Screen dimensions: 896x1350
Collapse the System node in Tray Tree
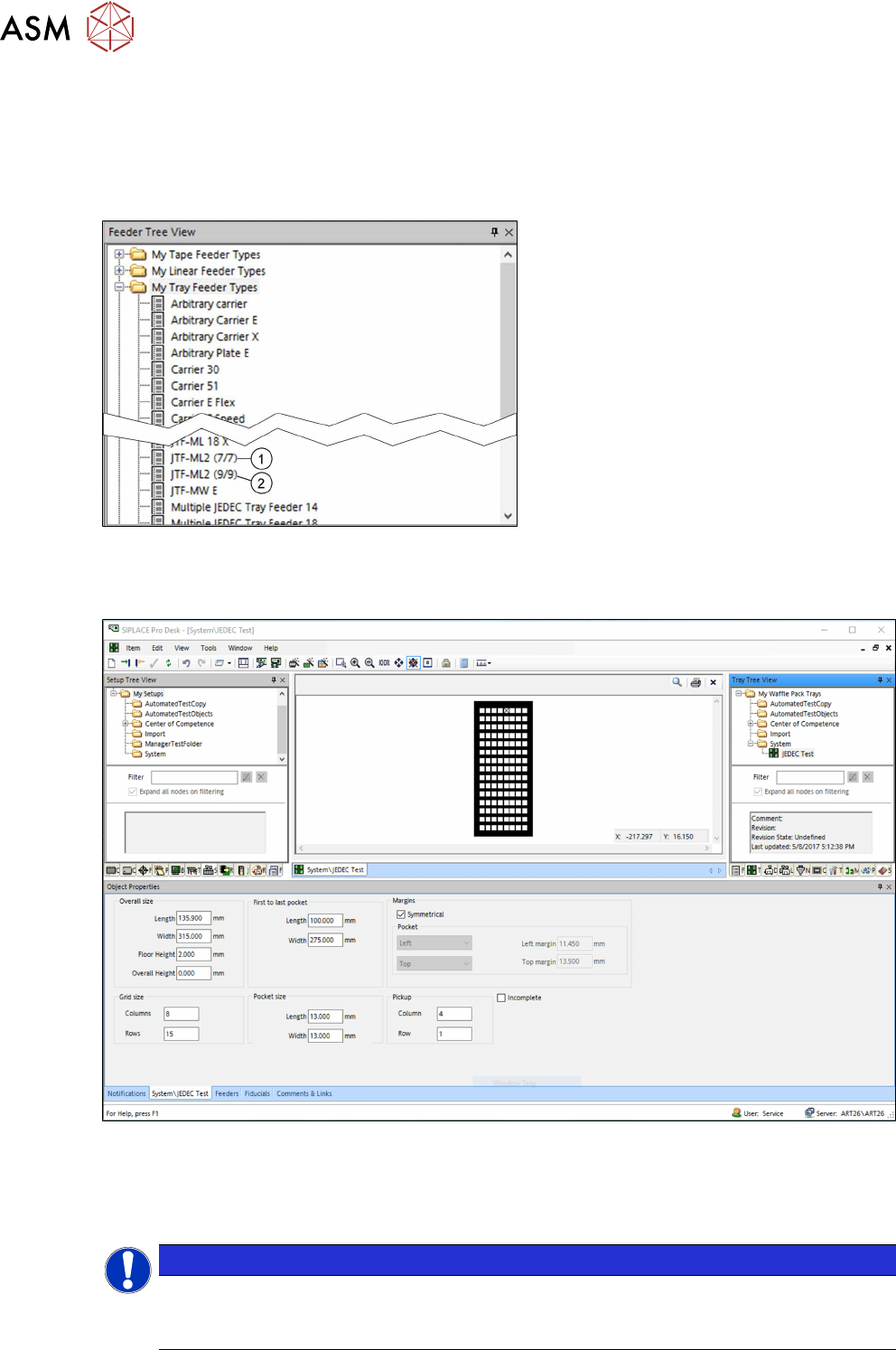pos(751,744)
